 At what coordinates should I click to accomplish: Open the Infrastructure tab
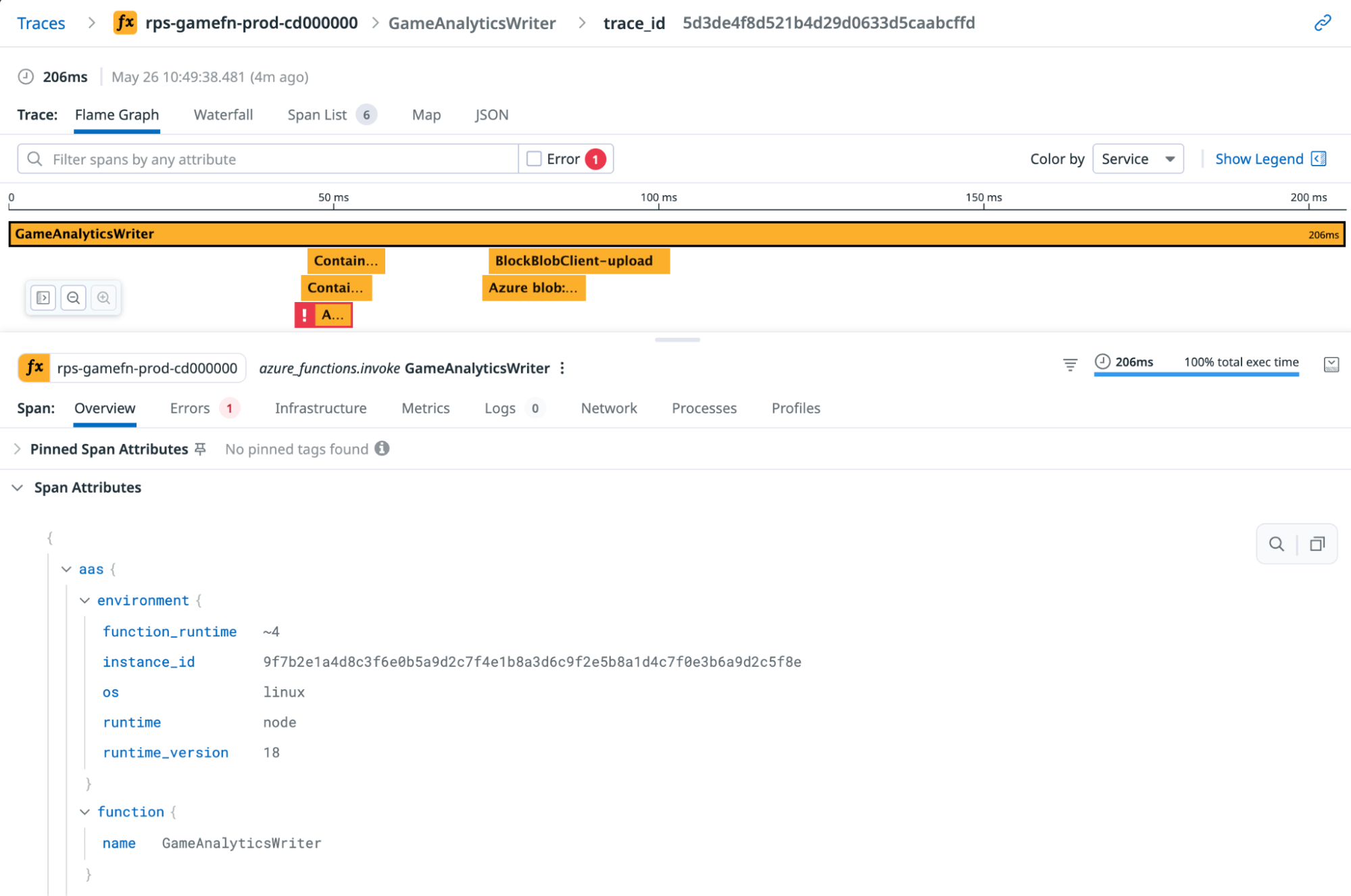(320, 408)
